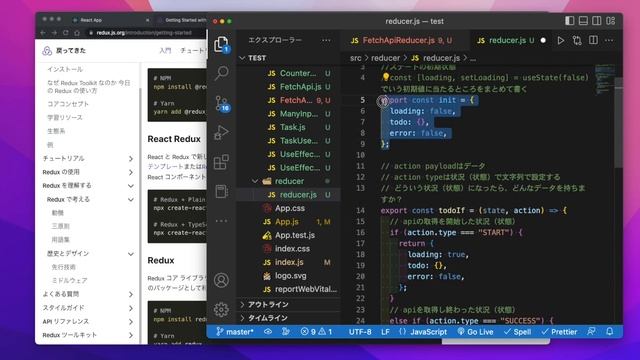Open App.js in the file explorer
This screenshot has width=640, height=360.
coord(287,222)
